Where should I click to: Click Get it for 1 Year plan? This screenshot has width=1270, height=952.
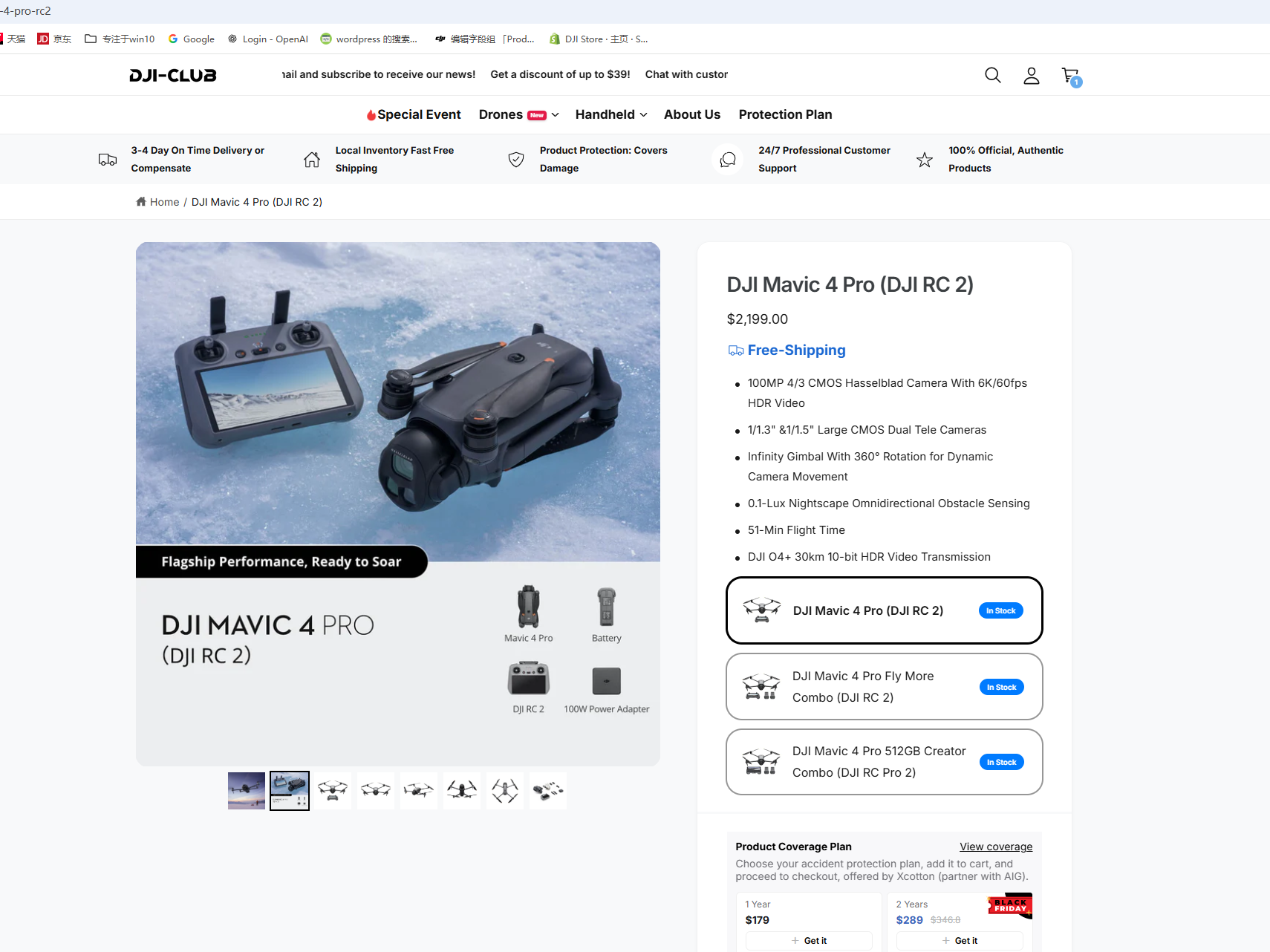[809, 940]
